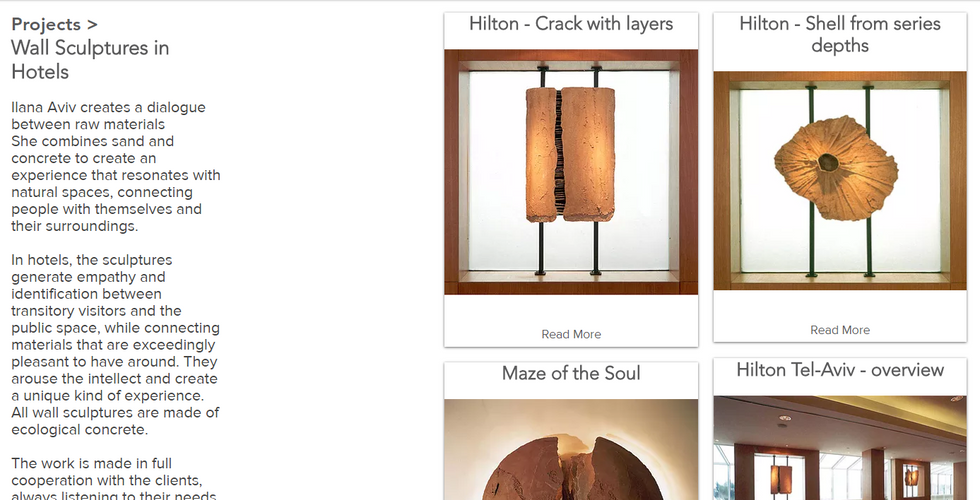Click the Crack with layers sculpture photo
The width and height of the screenshot is (980, 500).
click(571, 172)
